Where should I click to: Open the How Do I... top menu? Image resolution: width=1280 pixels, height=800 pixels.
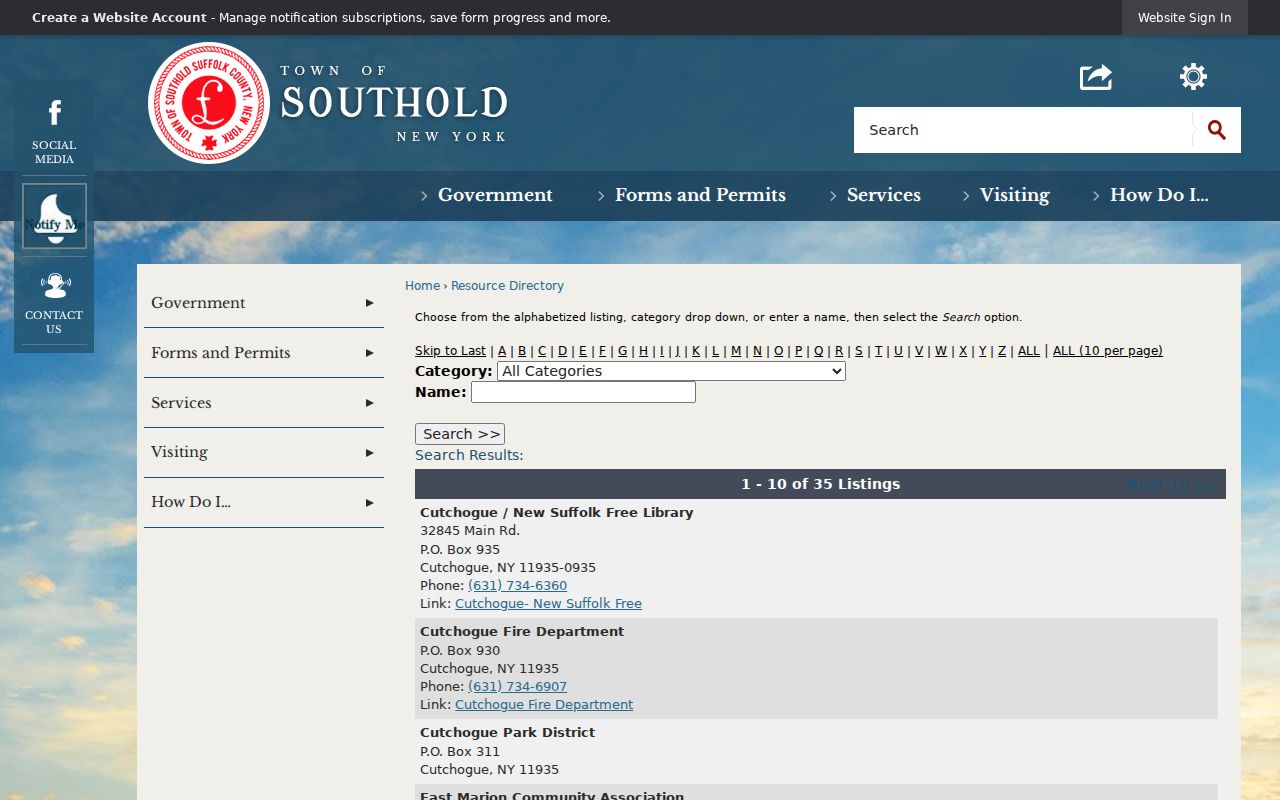click(1159, 195)
